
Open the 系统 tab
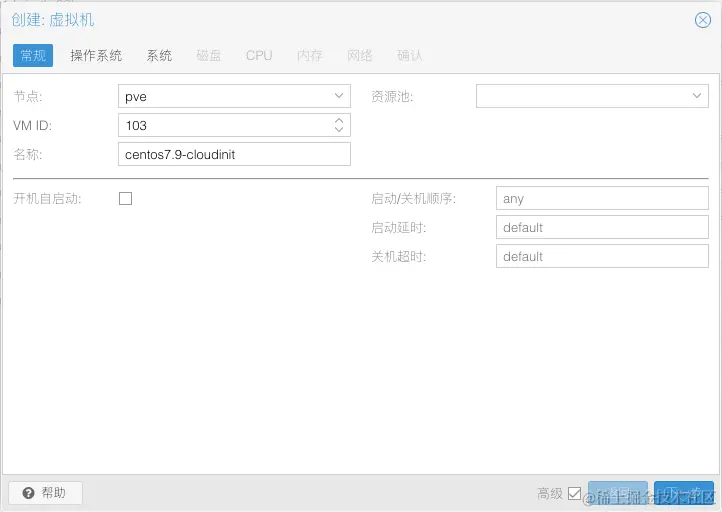click(x=159, y=56)
